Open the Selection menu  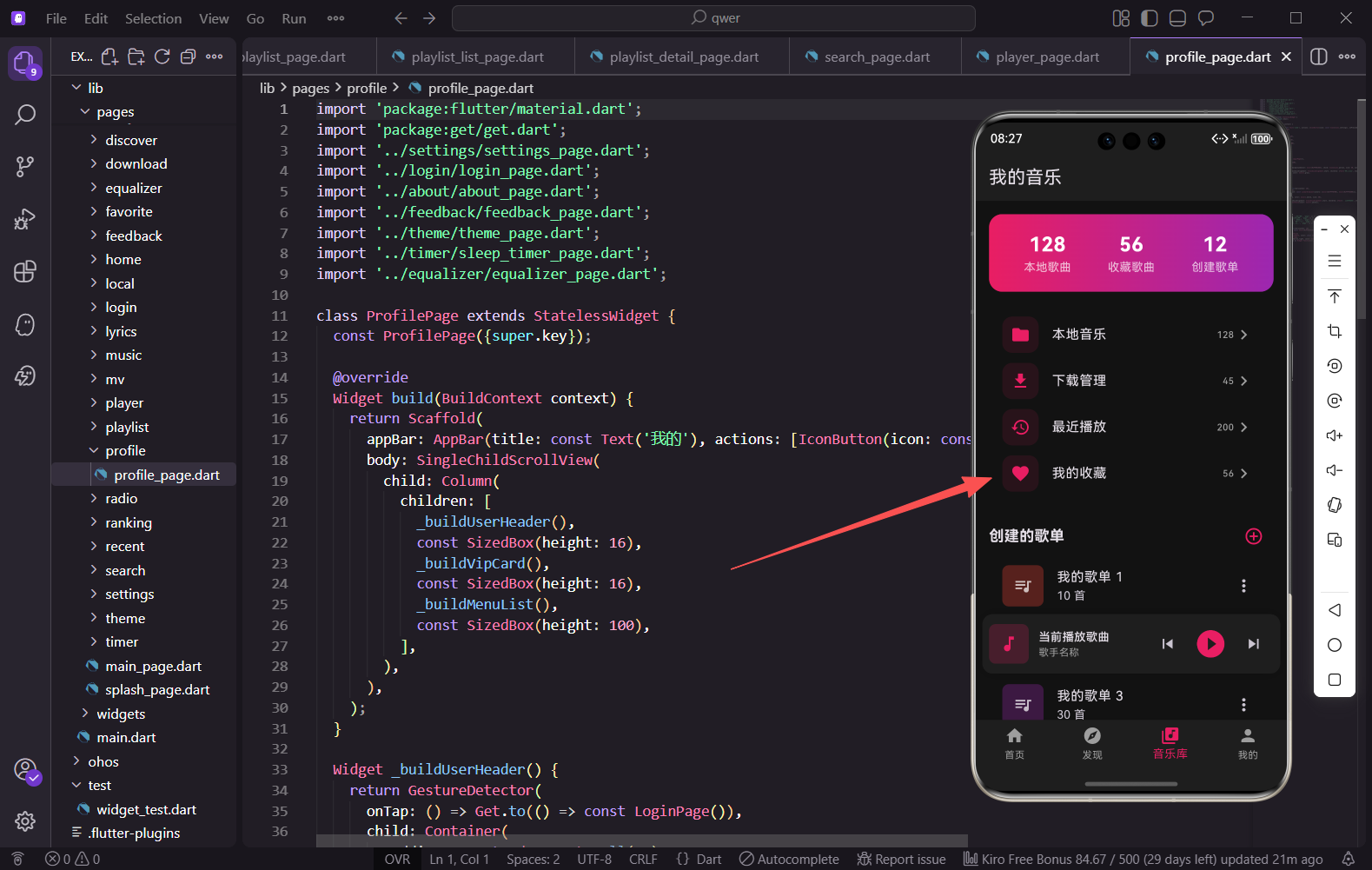[153, 18]
